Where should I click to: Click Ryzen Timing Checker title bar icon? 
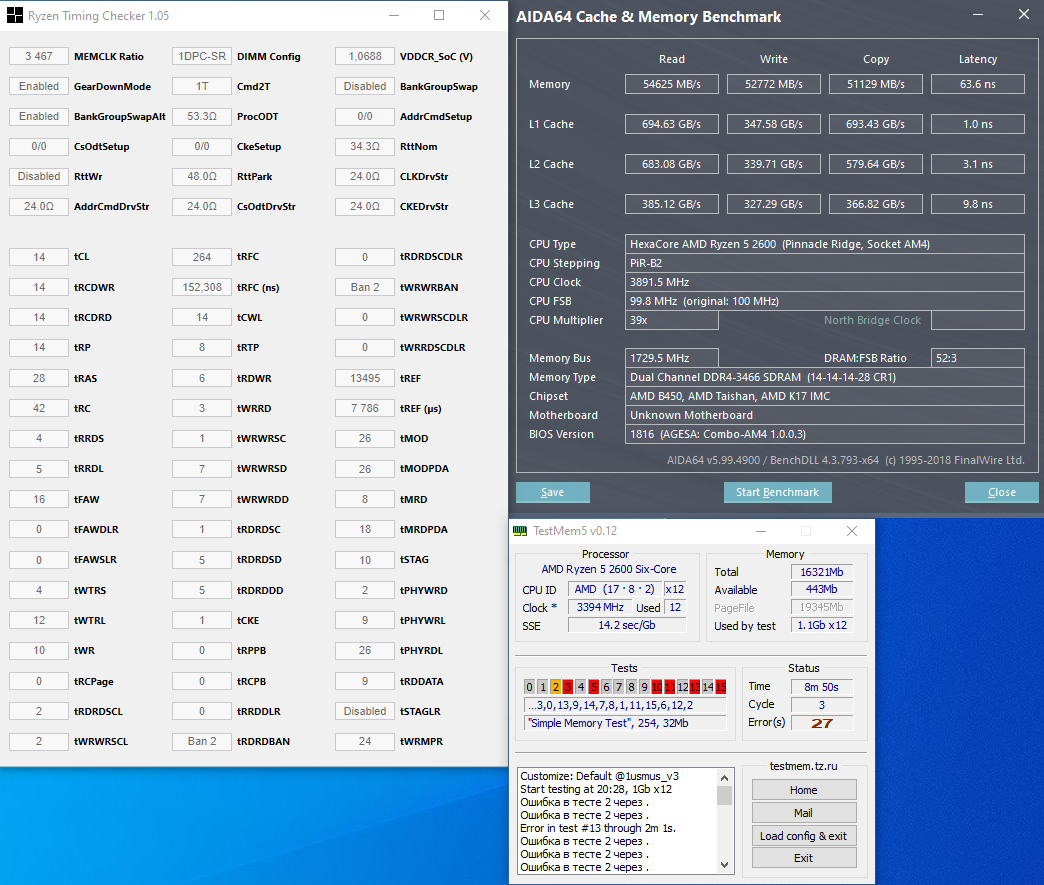pos(15,15)
